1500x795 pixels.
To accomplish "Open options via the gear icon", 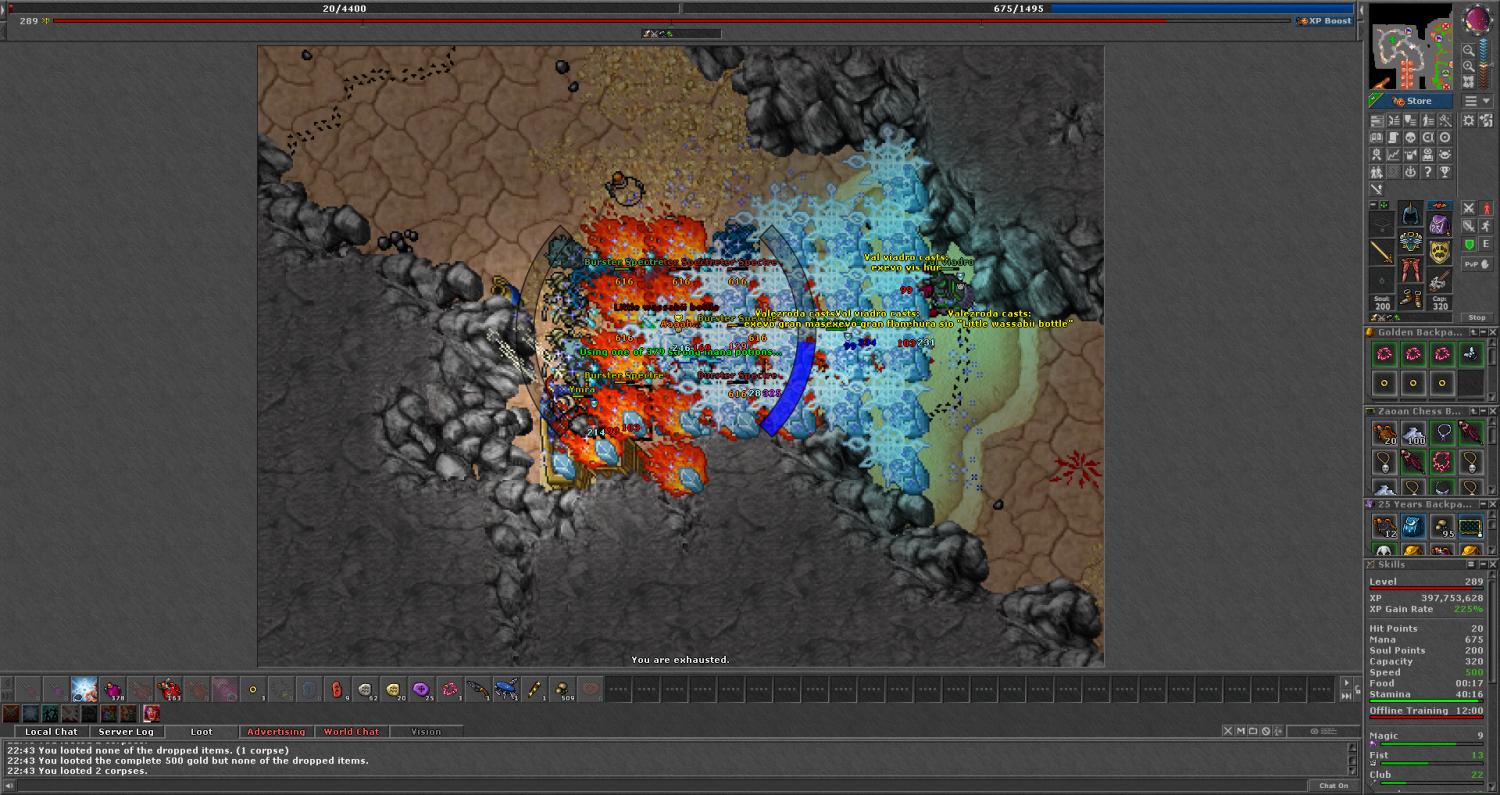I will [x=1468, y=120].
